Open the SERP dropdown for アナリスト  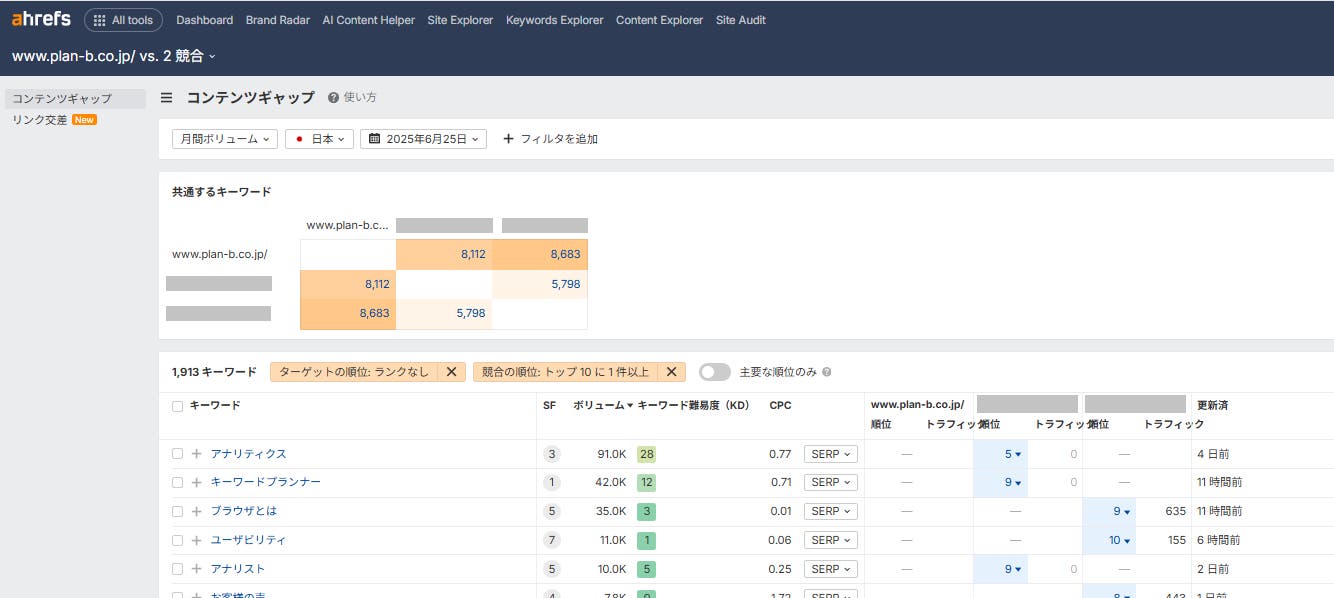pos(830,569)
